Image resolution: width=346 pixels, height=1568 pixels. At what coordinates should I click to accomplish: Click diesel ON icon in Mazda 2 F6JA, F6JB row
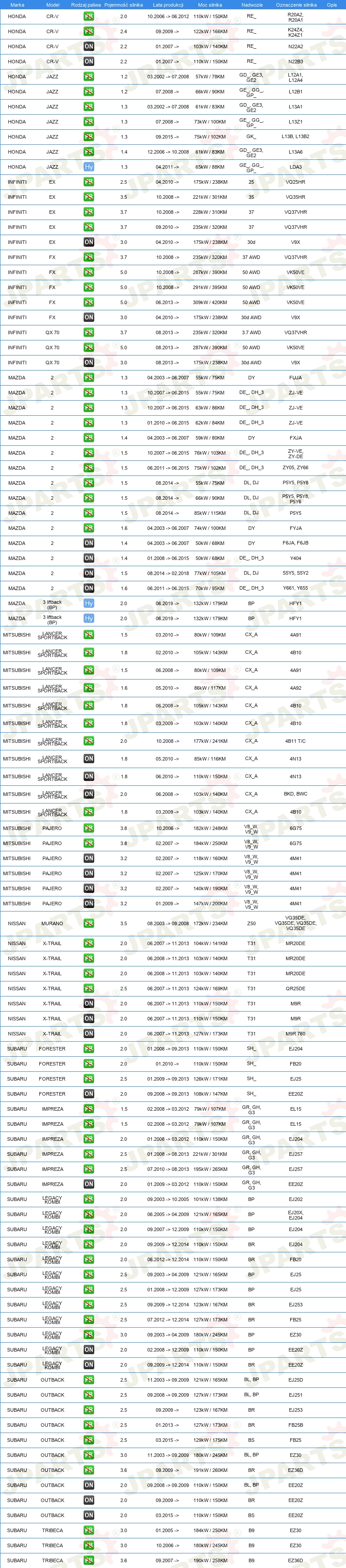coord(89,543)
